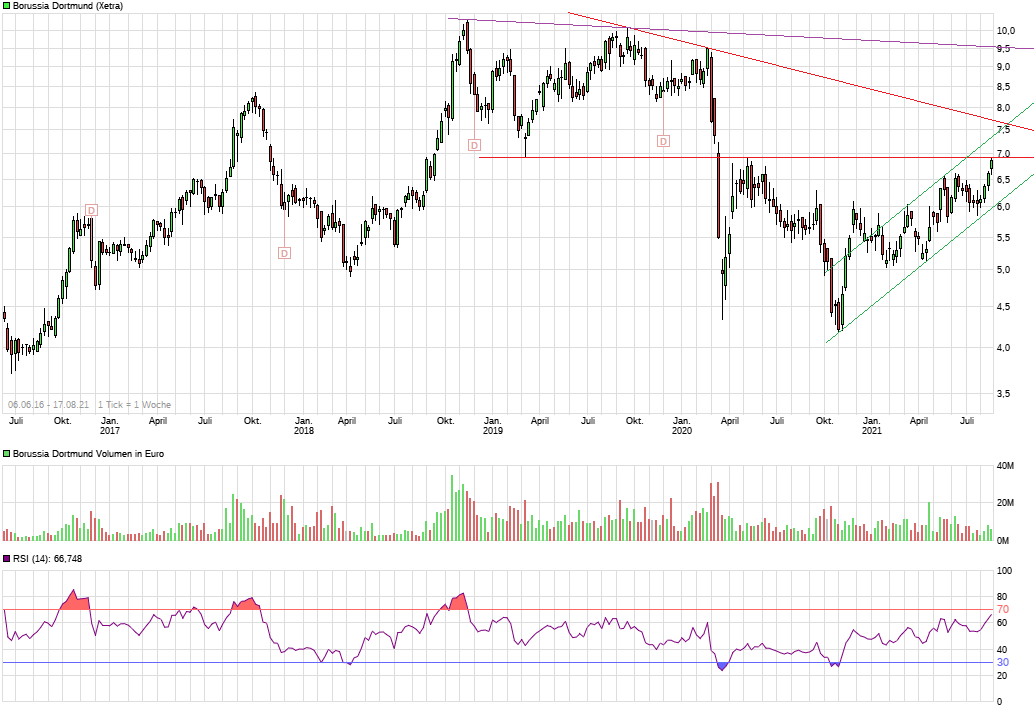Click the '4,5' price axis label
The image size is (1034, 712).
click(1003, 307)
